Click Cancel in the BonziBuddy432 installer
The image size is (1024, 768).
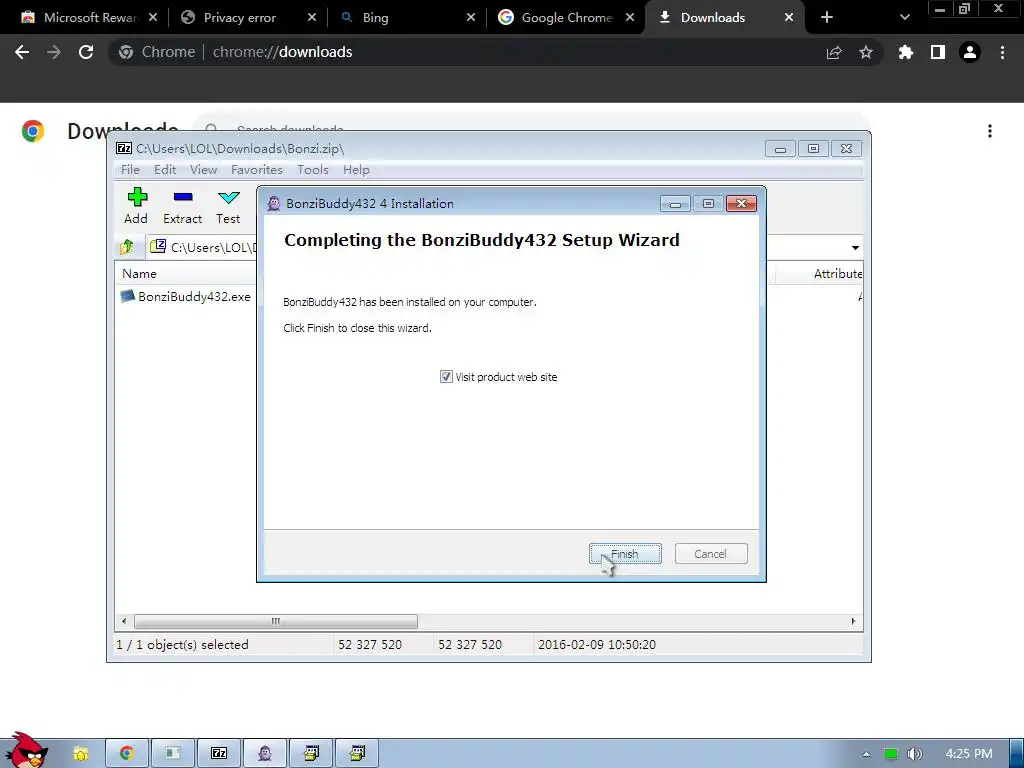(x=711, y=554)
